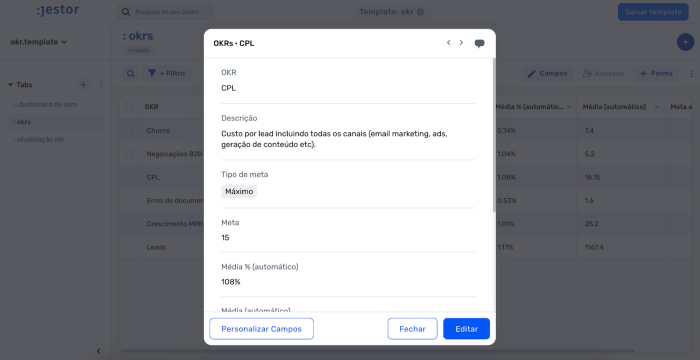700x360 pixels.
Task: Tick the checkbox for the Churns row
Action: [129, 130]
